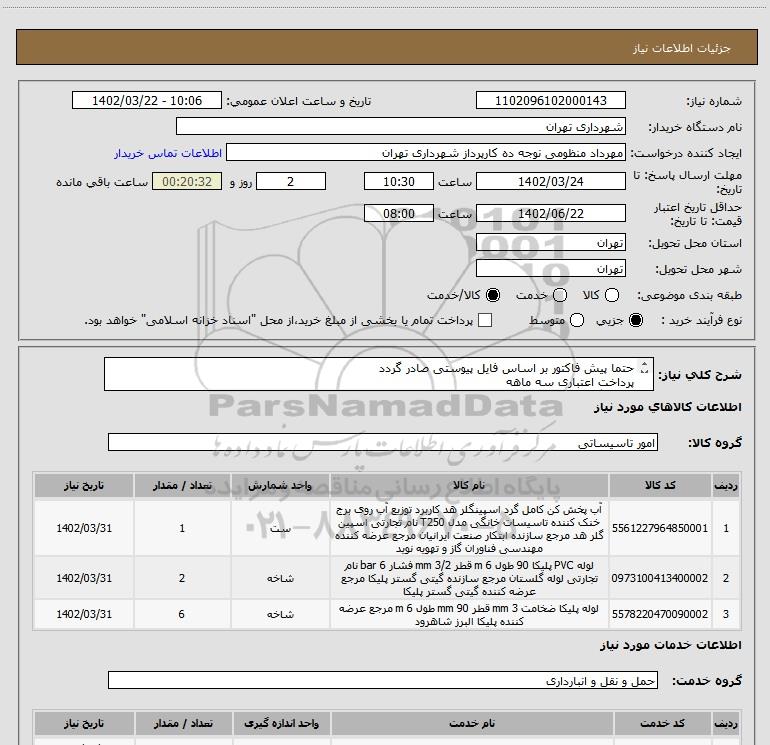Viewport: 770px width, 745px height.
Task: Click the اطلاعات کالاهای مورد نیاز section heading
Action: [x=667, y=407]
